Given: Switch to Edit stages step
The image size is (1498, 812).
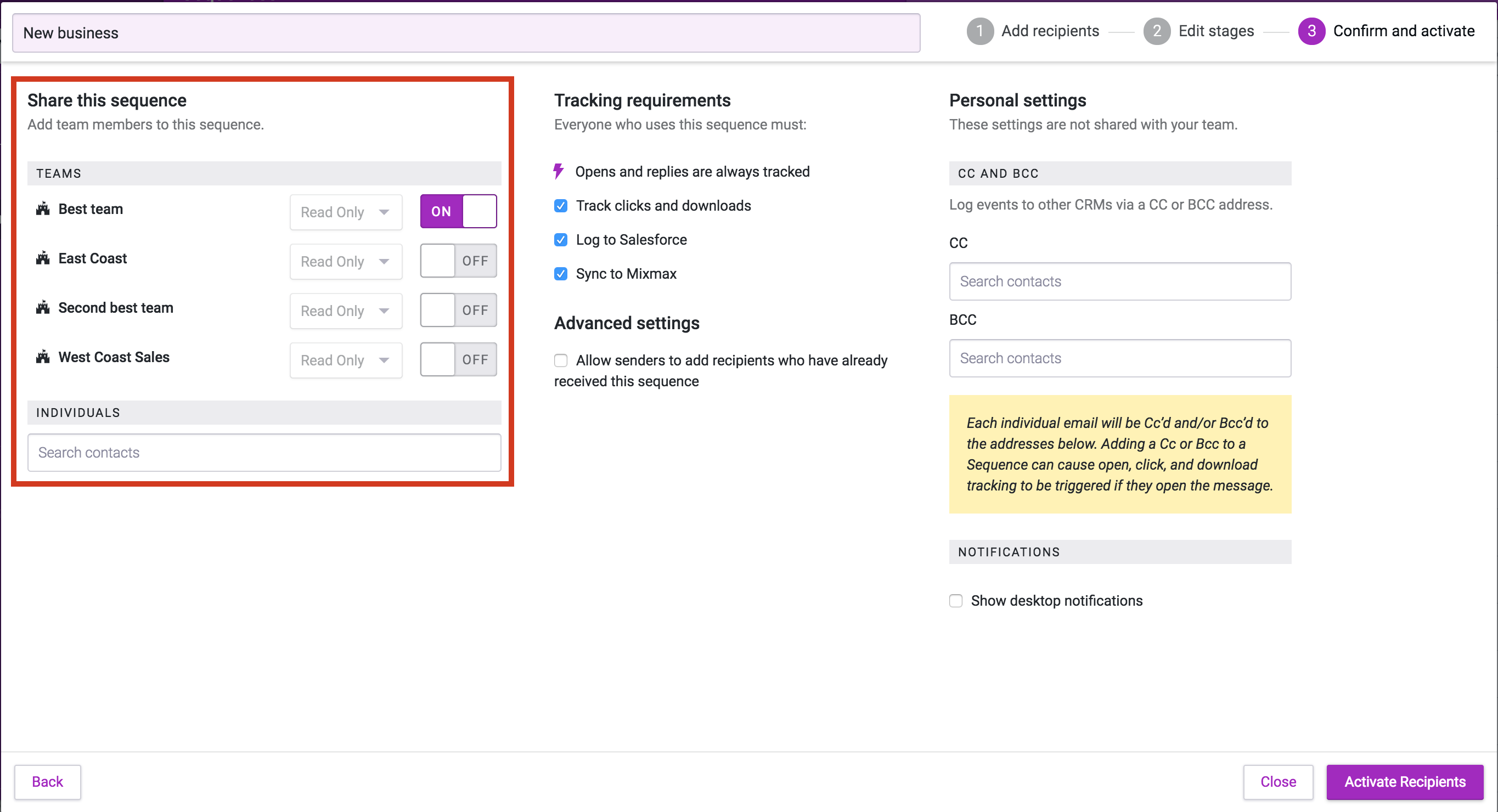Looking at the screenshot, I should point(1215,31).
